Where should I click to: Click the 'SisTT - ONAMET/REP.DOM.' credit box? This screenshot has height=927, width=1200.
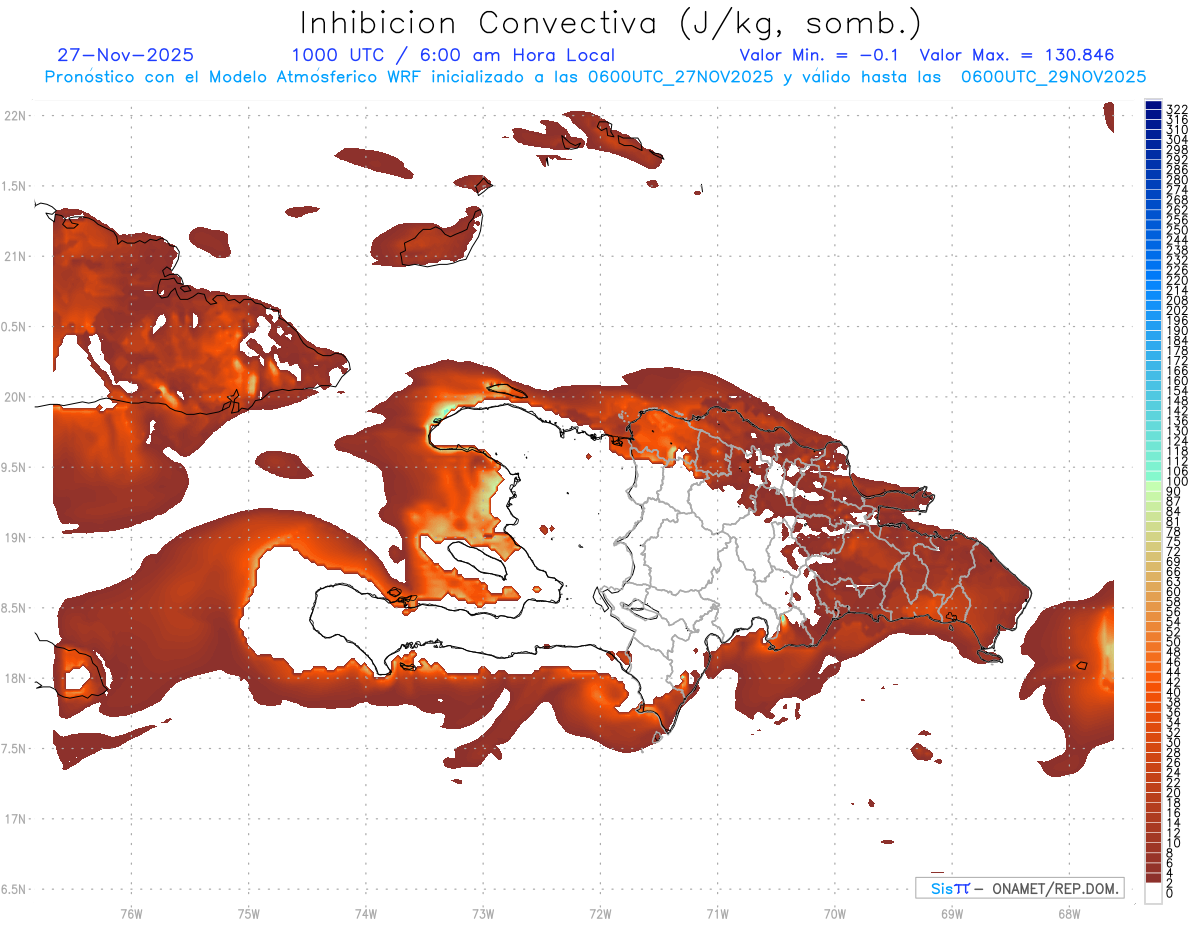click(1020, 888)
